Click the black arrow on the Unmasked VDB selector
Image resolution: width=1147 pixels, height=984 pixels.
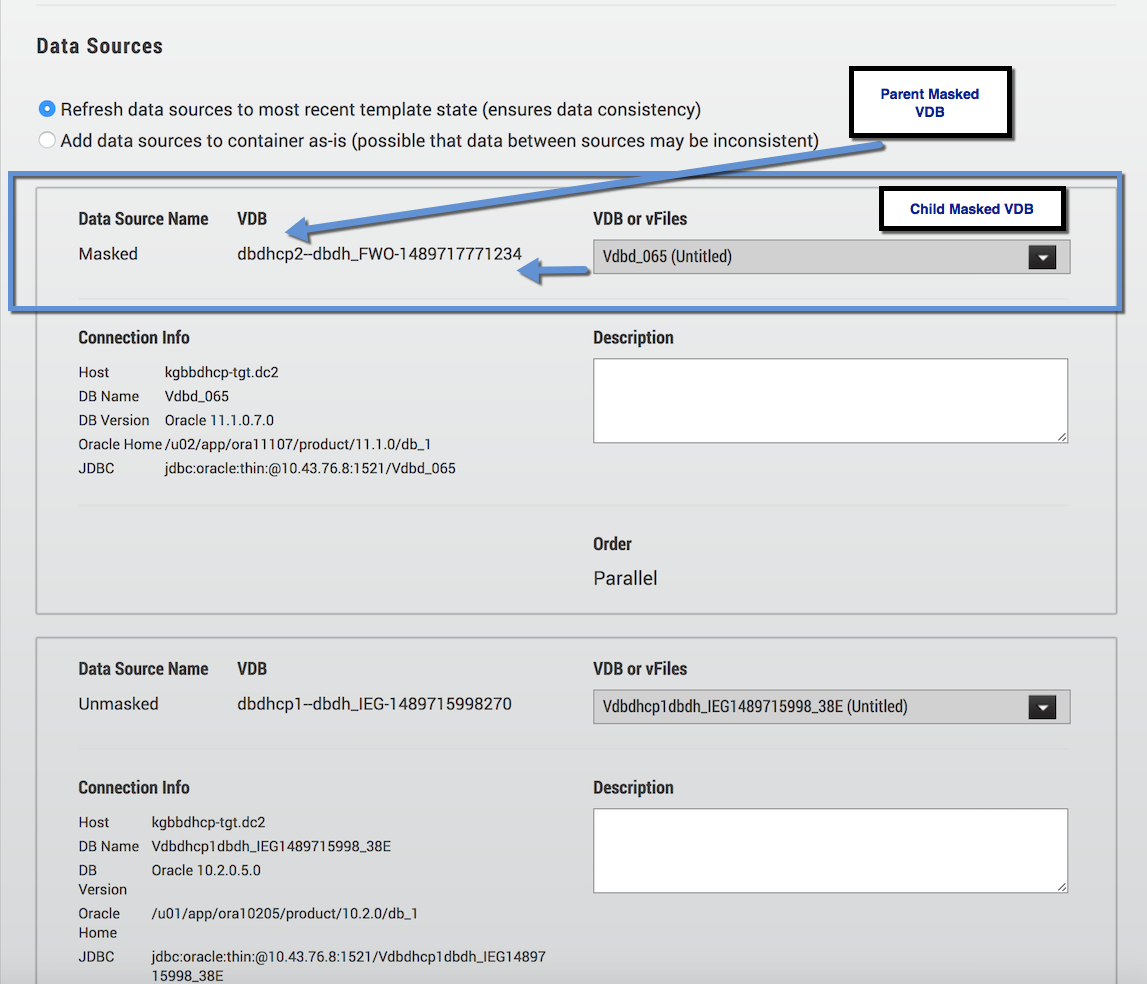(x=1042, y=707)
